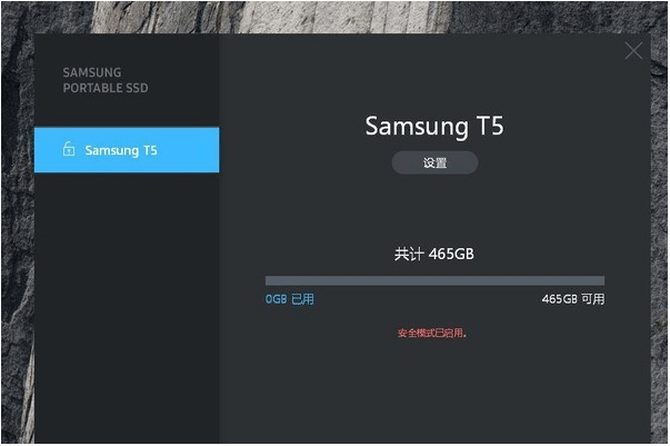Click the left end of the storage bar
Image resolution: width=670 pixels, height=446 pixels.
(x=268, y=281)
